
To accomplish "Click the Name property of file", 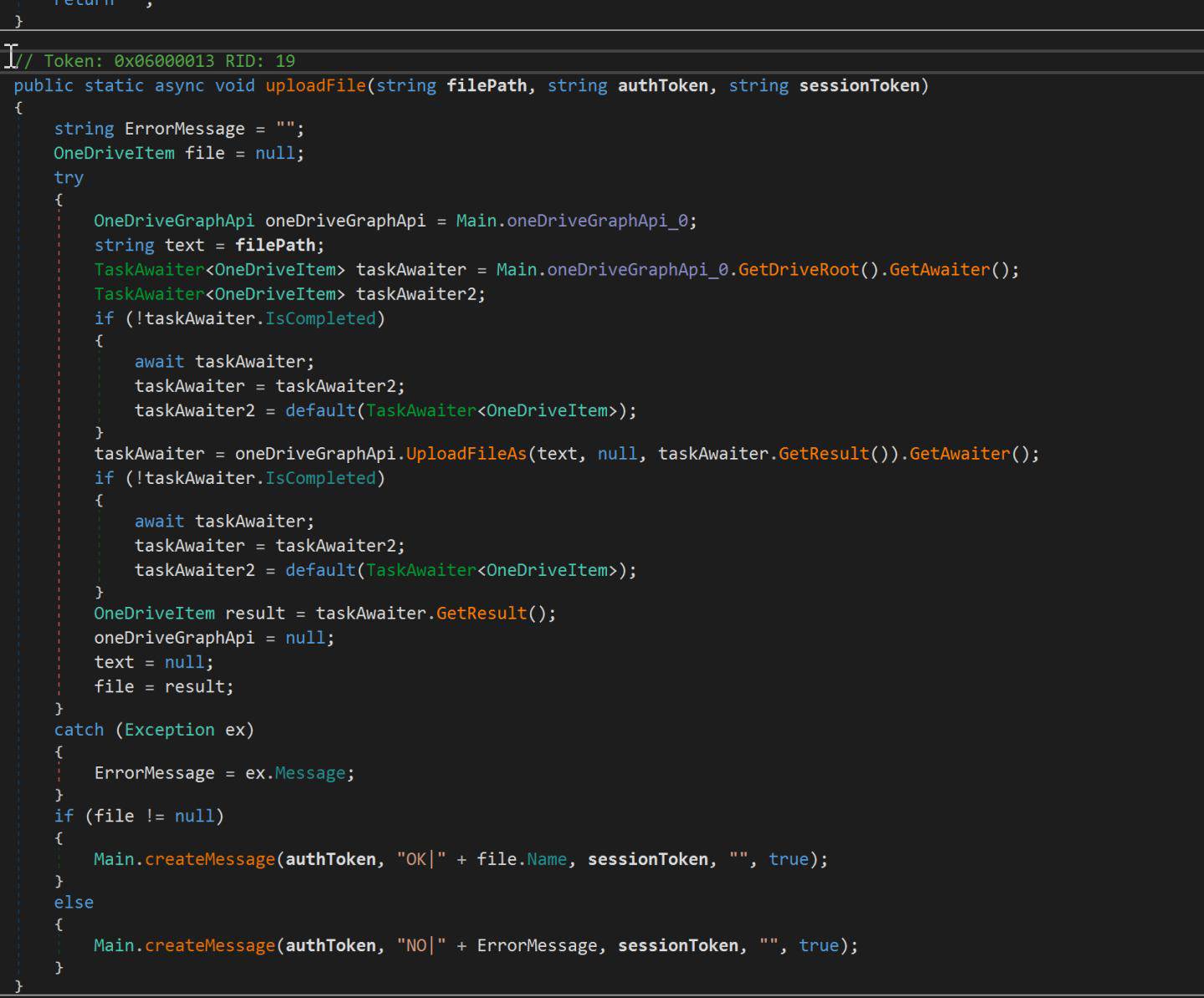I will pyautogui.click(x=546, y=859).
